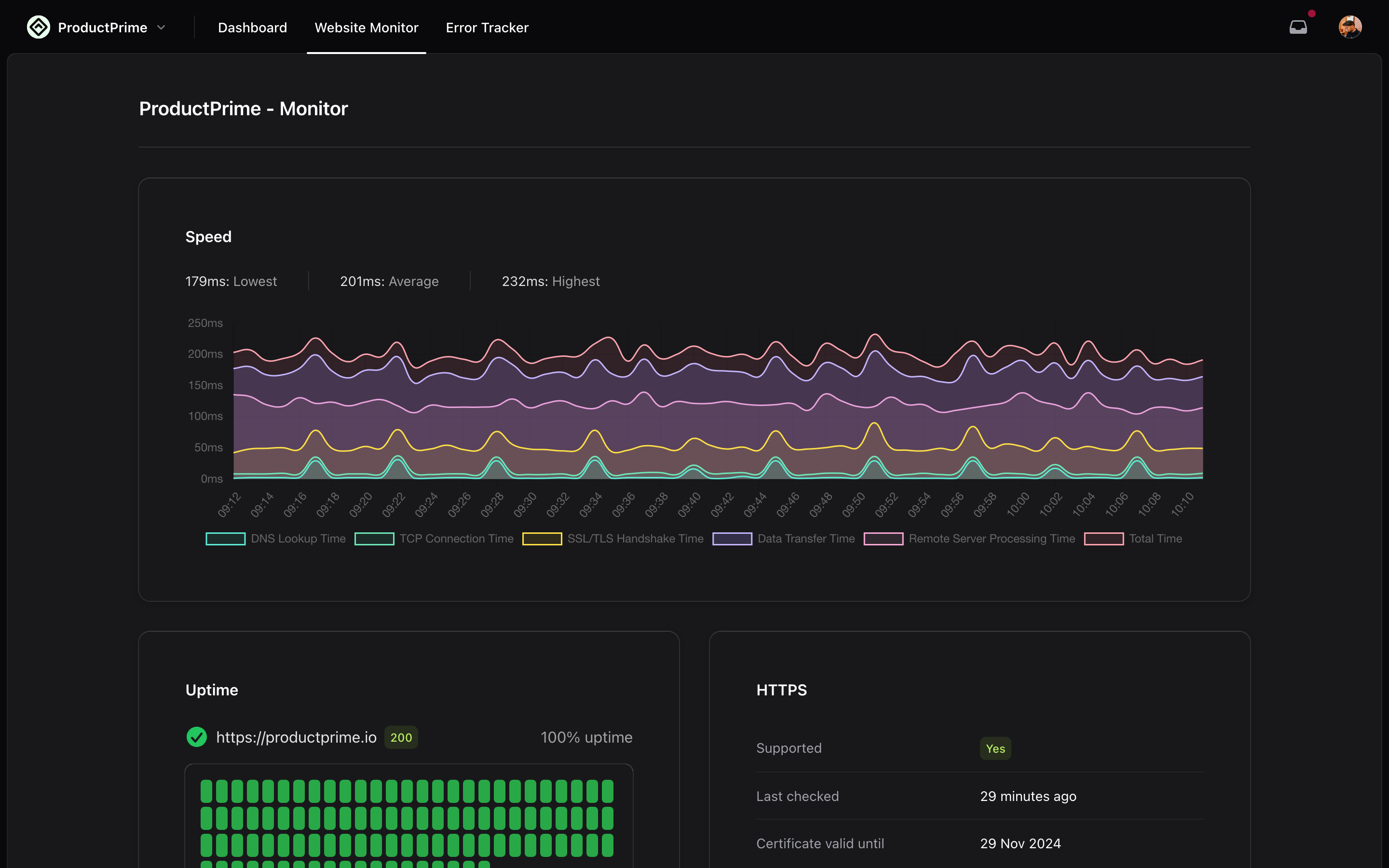Open the https://productprime.io link

[x=296, y=737]
